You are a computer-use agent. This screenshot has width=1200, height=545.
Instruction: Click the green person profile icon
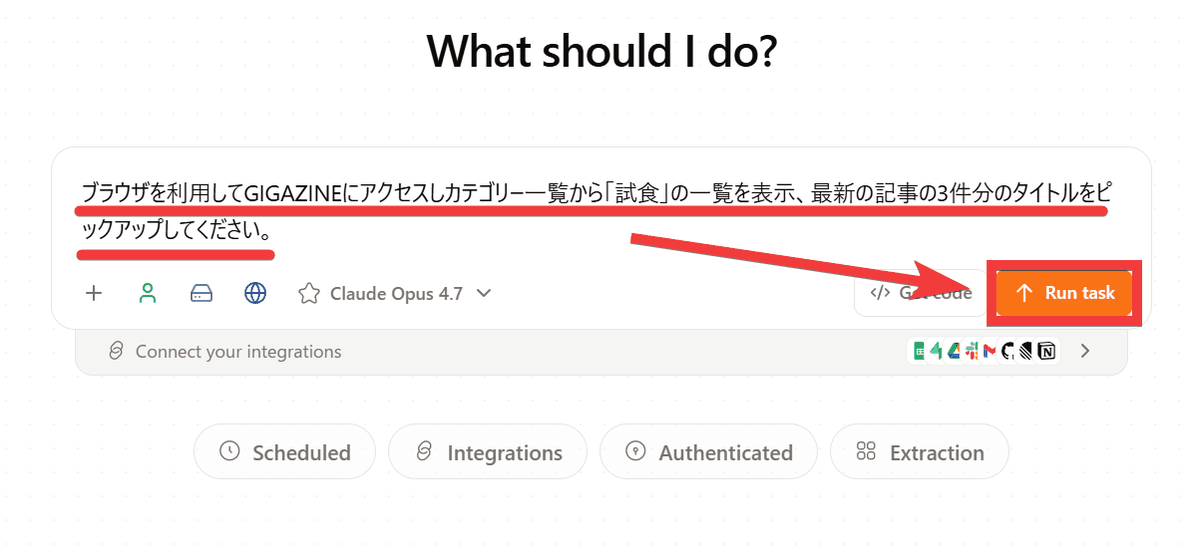click(148, 293)
